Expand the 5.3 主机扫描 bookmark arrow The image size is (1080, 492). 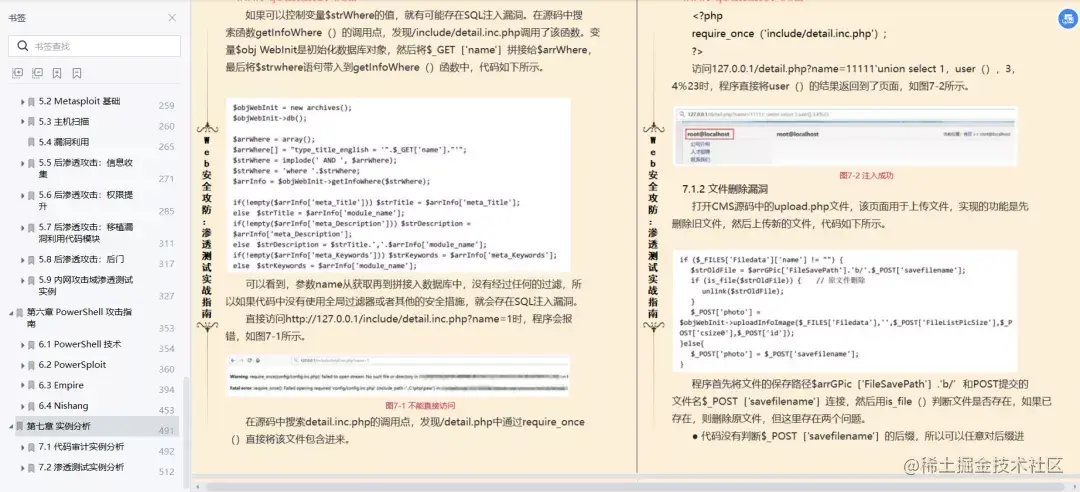pos(23,122)
